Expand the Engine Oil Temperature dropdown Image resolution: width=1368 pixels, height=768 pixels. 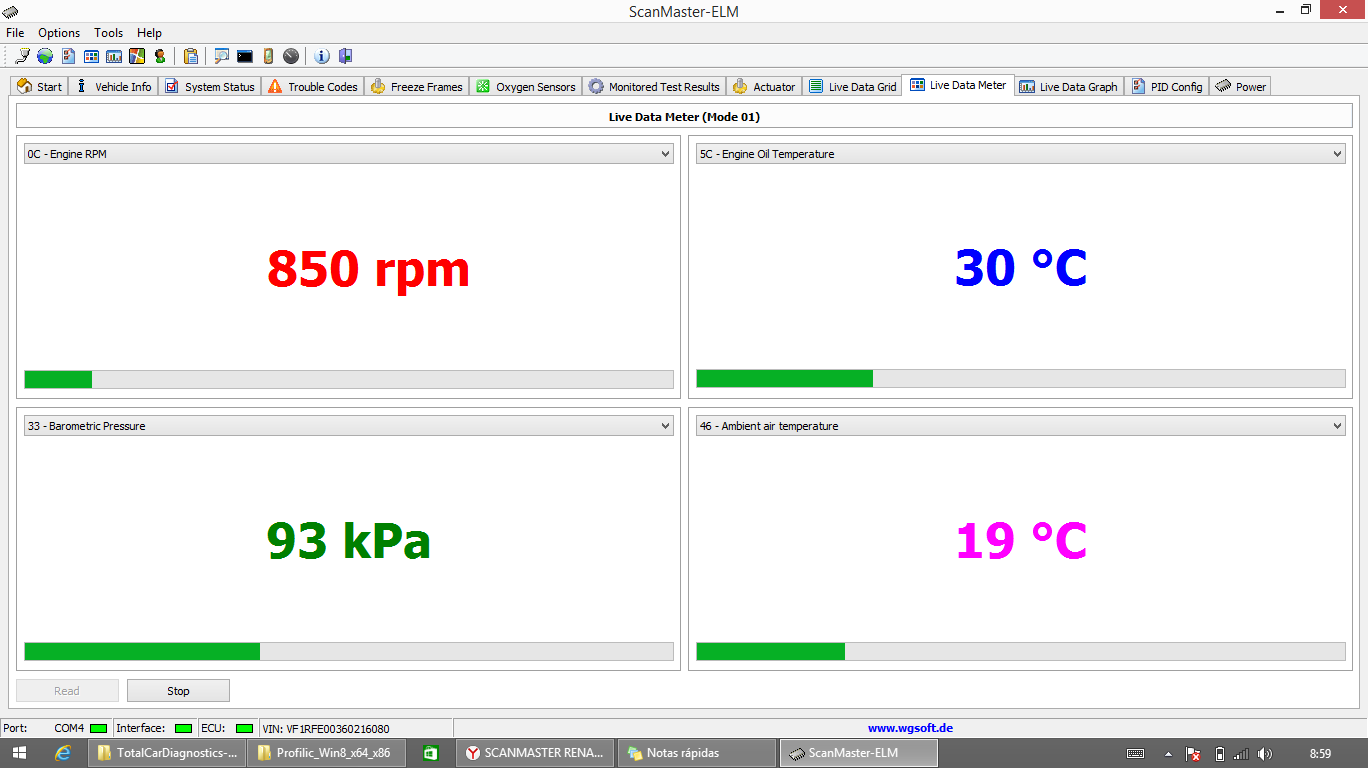click(1338, 154)
